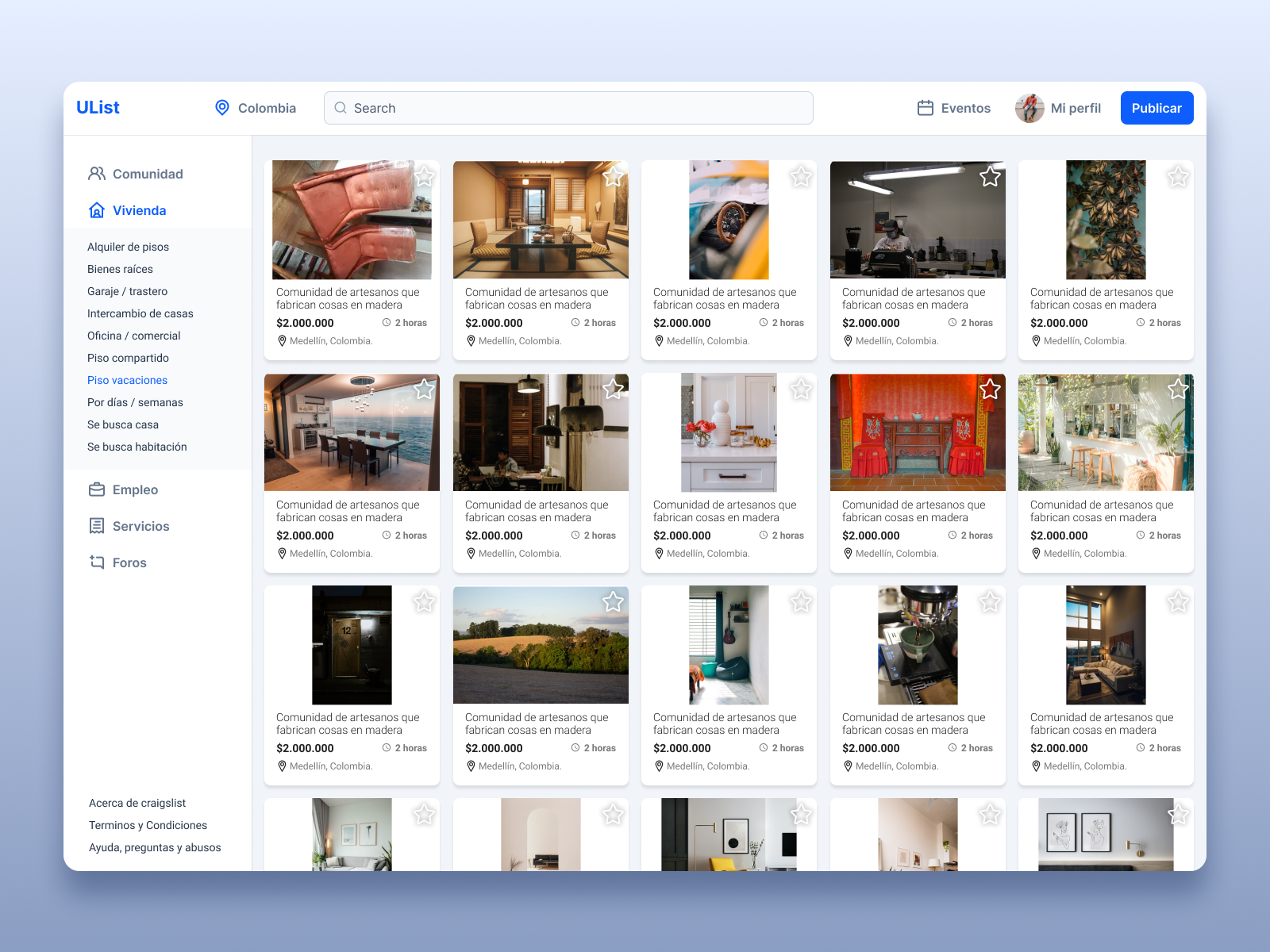Open Terminos y Condiciones link
1270x952 pixels.
pos(148,825)
